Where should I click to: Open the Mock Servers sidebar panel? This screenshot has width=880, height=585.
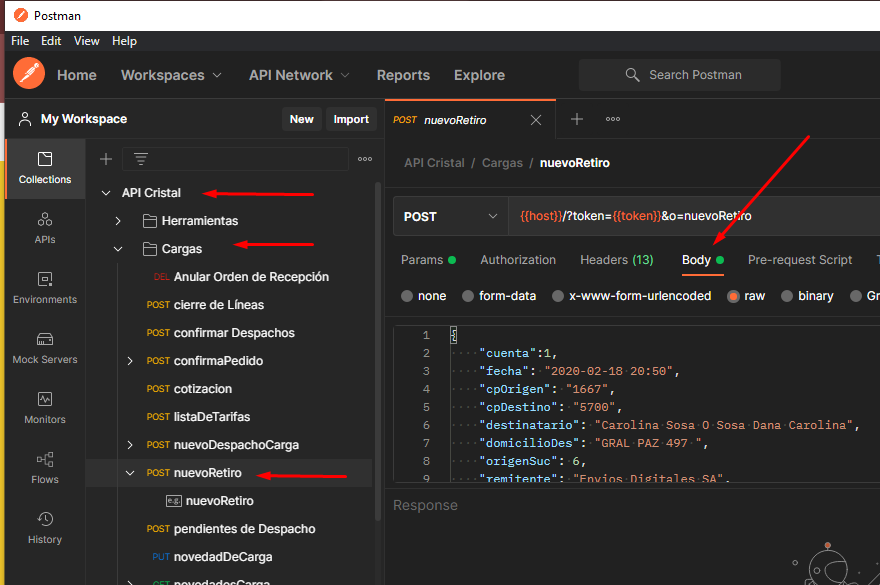pyautogui.click(x=45, y=348)
